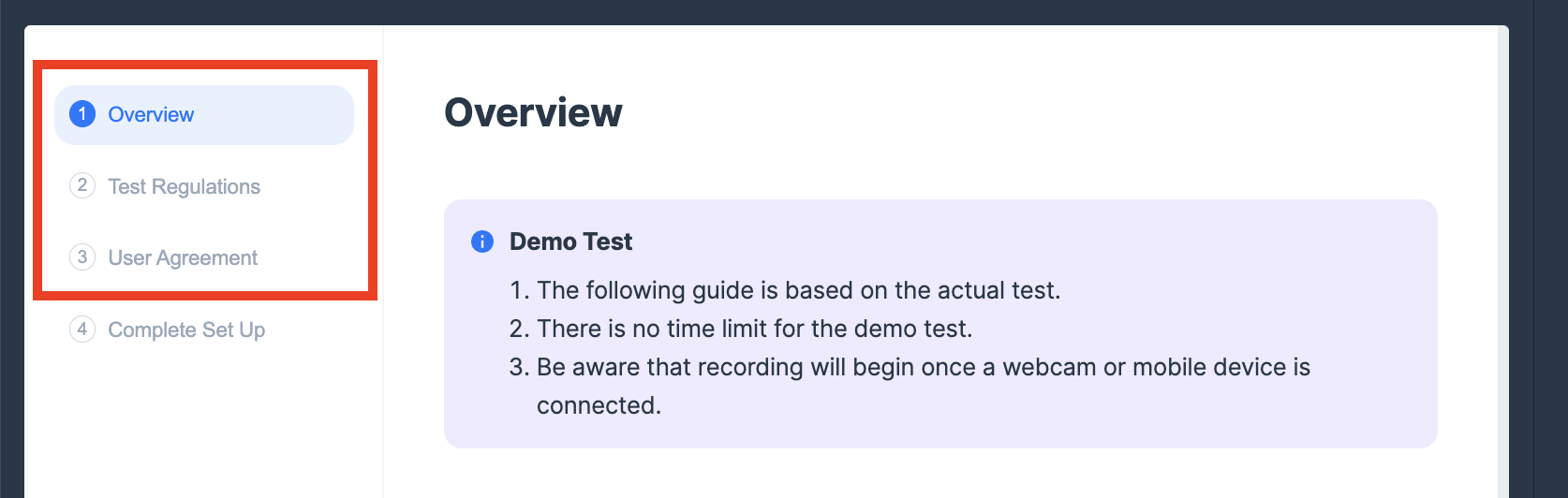This screenshot has height=498, width=1568.
Task: Click the Demo Test title text
Action: point(570,242)
